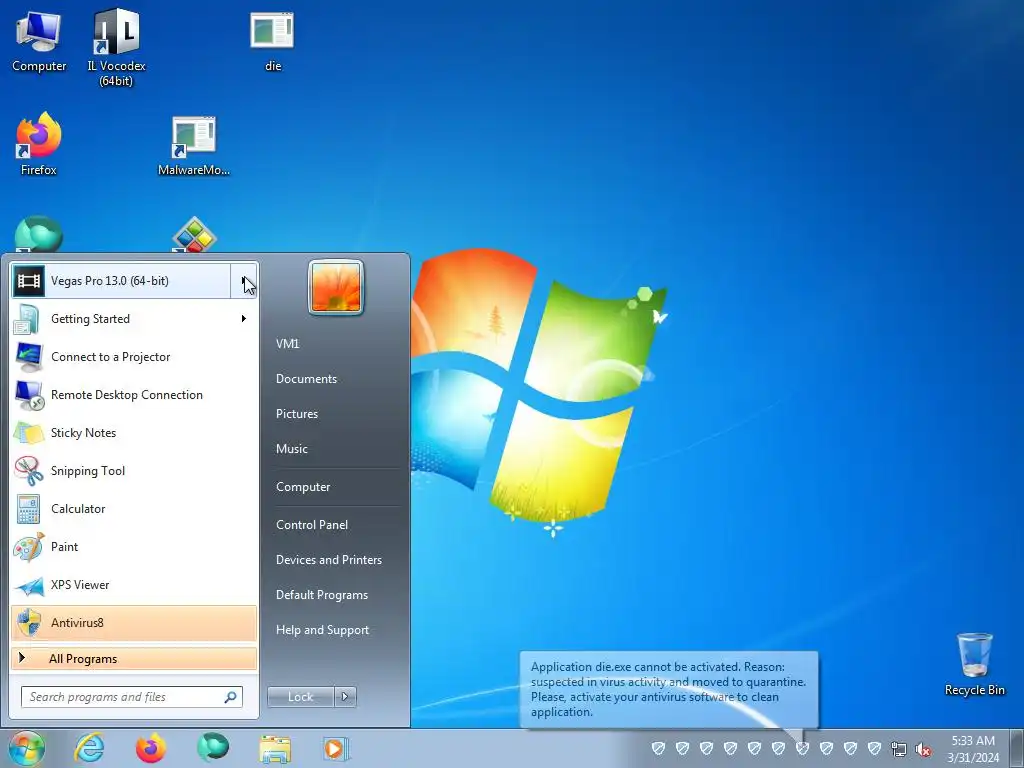Launch Connect to a Projector
This screenshot has width=1024, height=768.
pos(134,357)
